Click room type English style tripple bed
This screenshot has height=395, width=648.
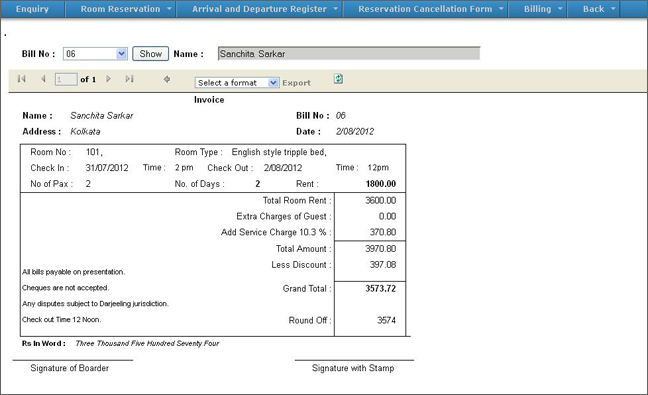279,152
